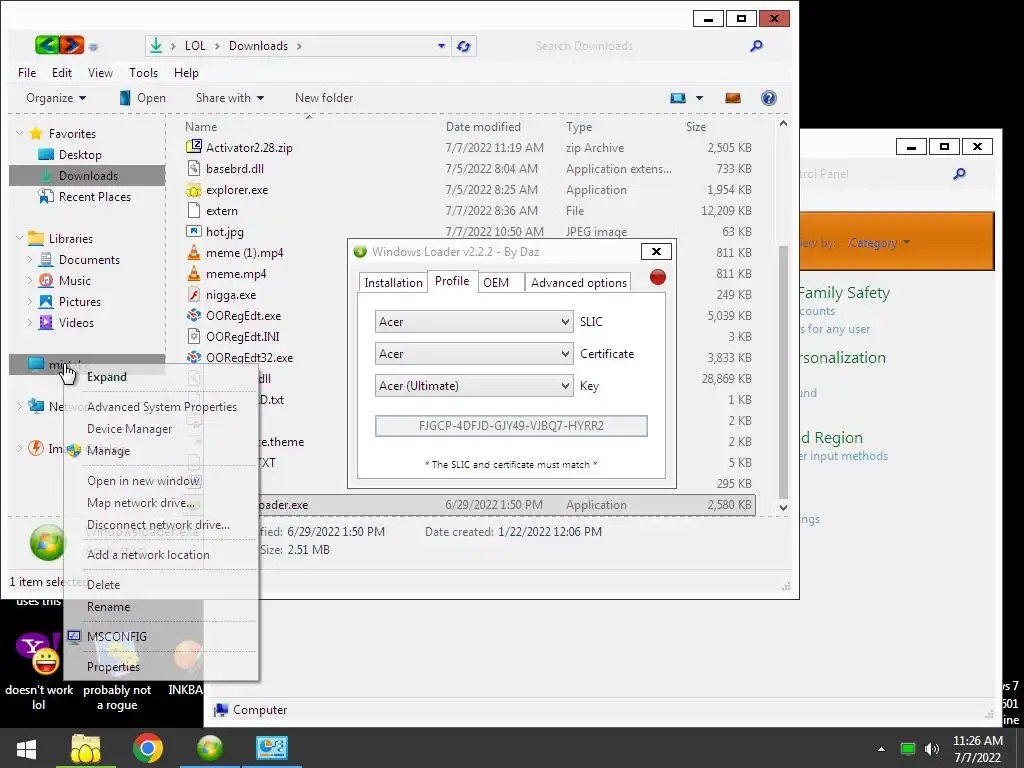Open the view options dropdown arrow
Screen dimensions: 1024x768
pyautogui.click(x=699, y=98)
